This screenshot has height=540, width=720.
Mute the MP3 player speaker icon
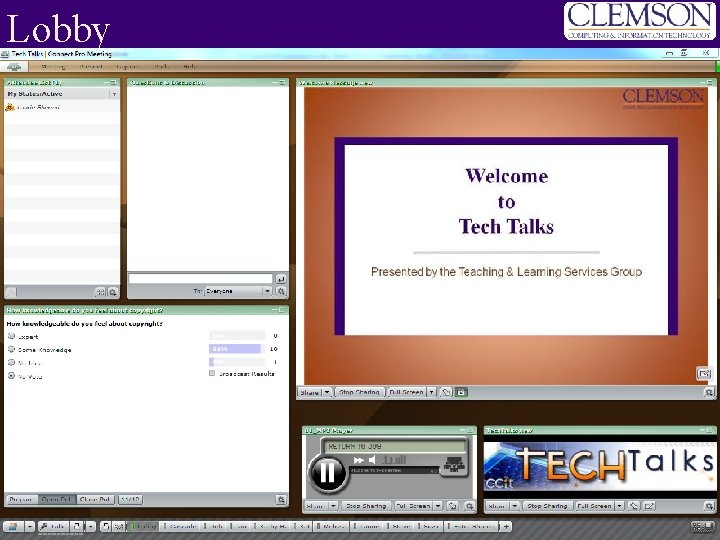(x=372, y=460)
